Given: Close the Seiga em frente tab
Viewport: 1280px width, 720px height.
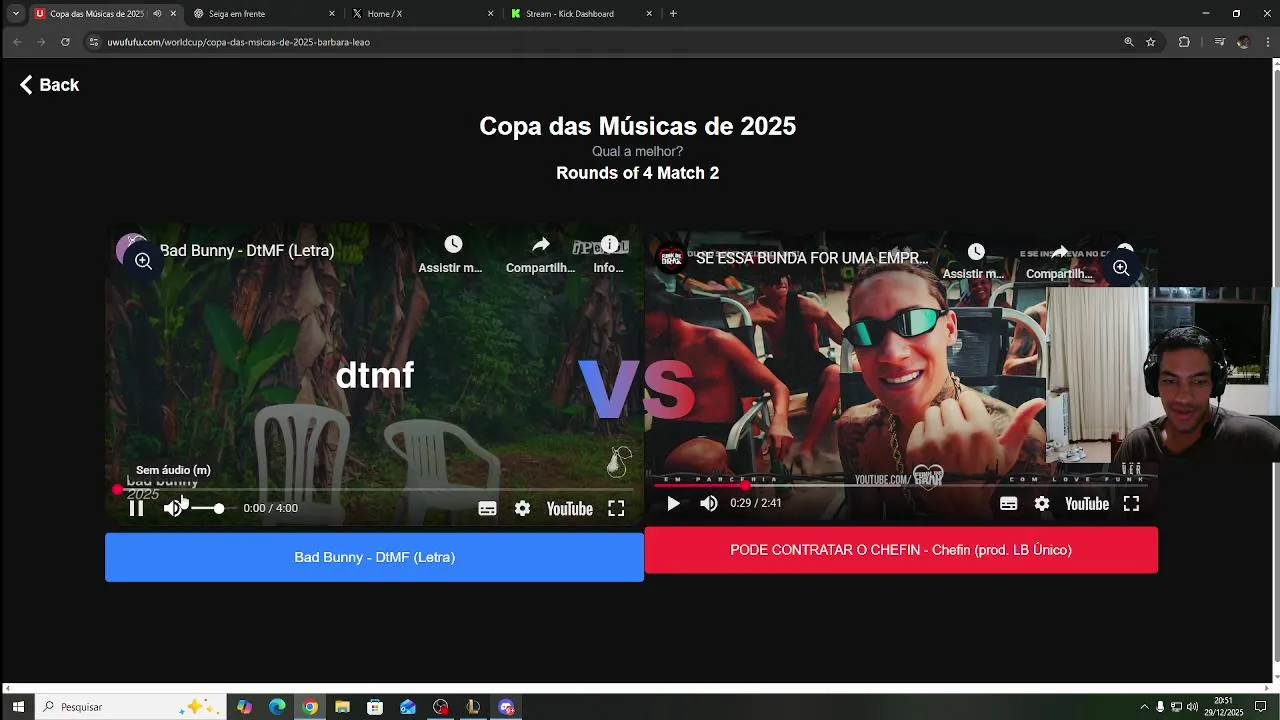Looking at the screenshot, I should tap(332, 14).
